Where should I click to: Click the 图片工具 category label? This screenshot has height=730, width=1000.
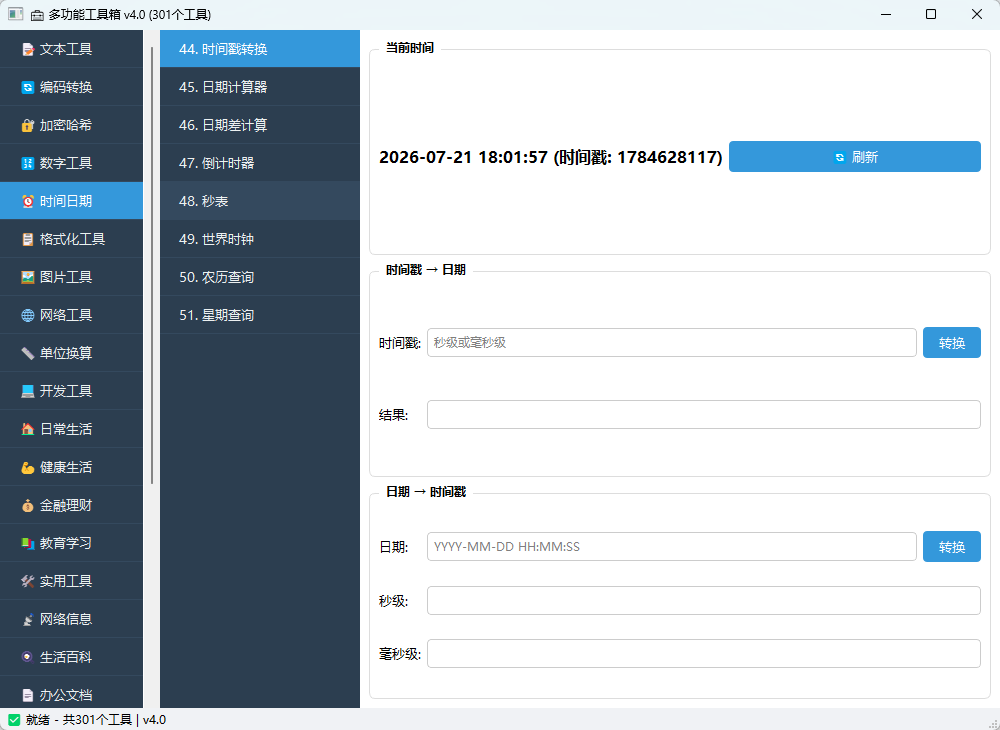66,277
